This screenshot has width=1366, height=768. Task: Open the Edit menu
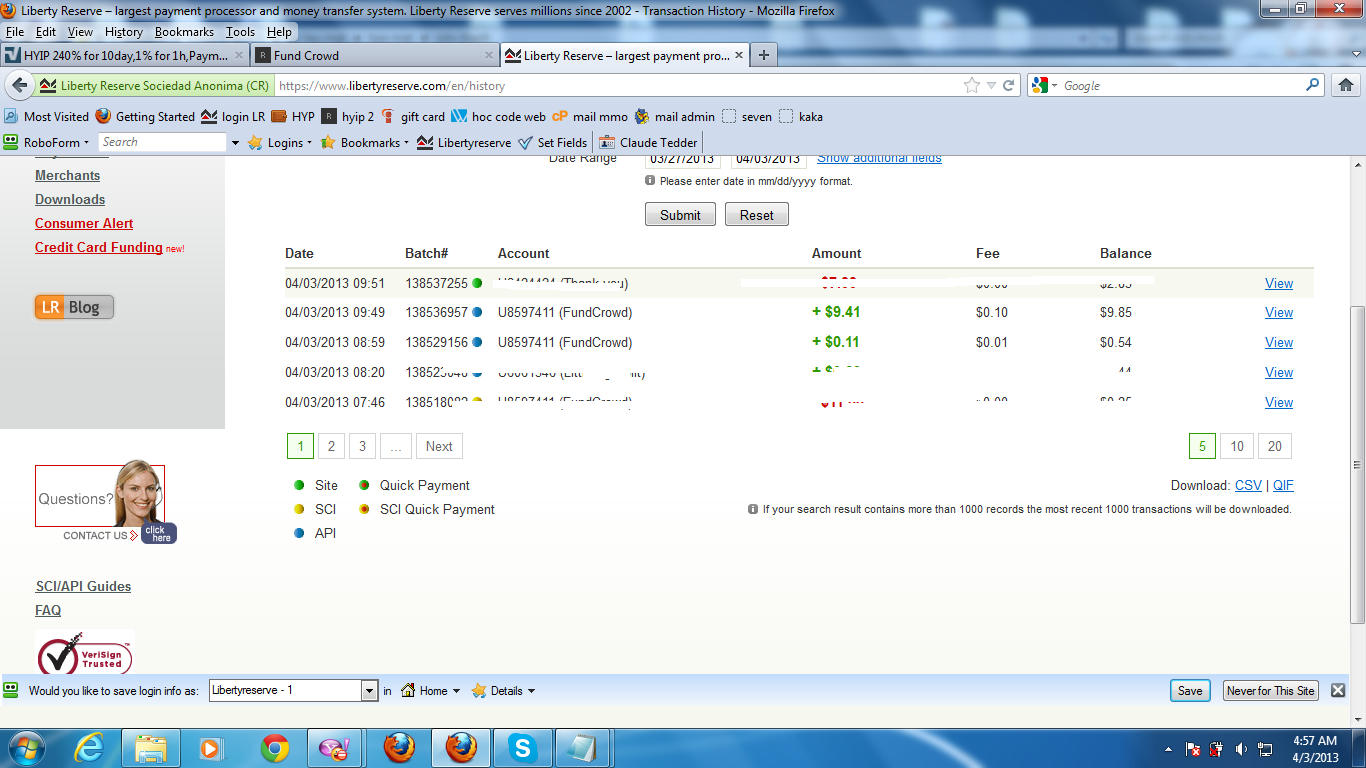tap(46, 32)
